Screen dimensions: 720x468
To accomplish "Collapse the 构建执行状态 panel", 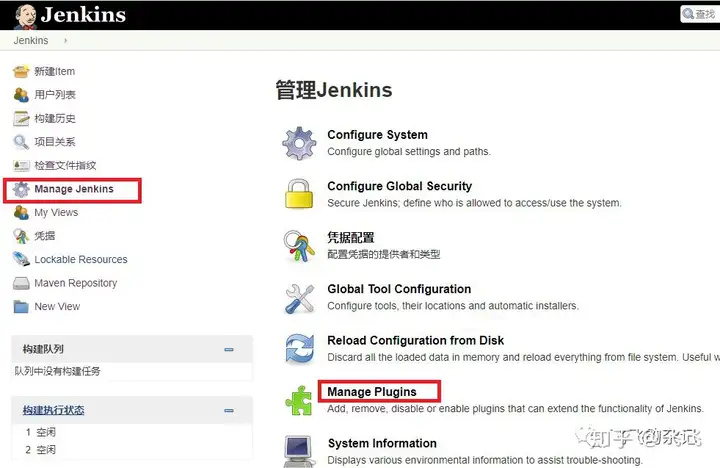I will 229,411.
